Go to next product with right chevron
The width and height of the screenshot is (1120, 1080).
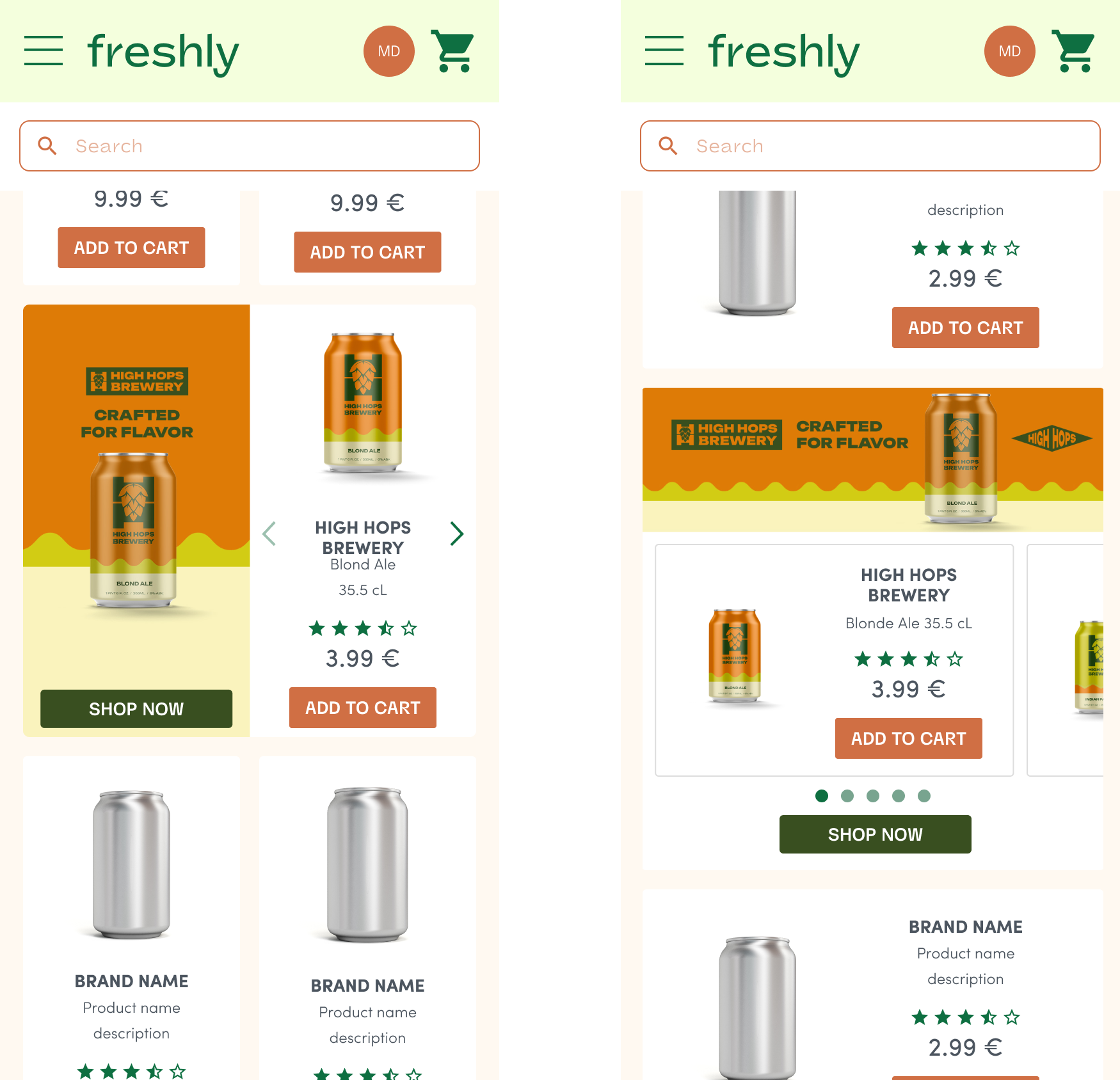click(x=456, y=534)
